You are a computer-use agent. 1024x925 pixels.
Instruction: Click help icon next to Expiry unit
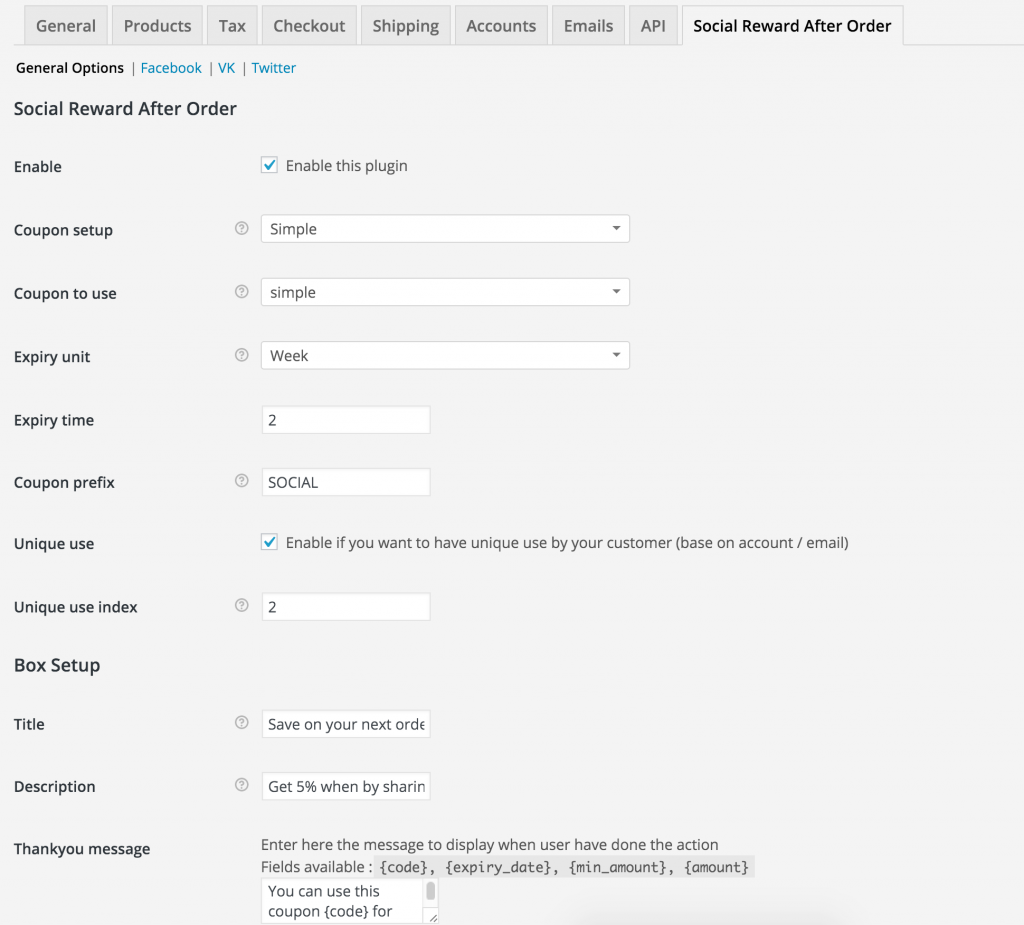pyautogui.click(x=241, y=355)
